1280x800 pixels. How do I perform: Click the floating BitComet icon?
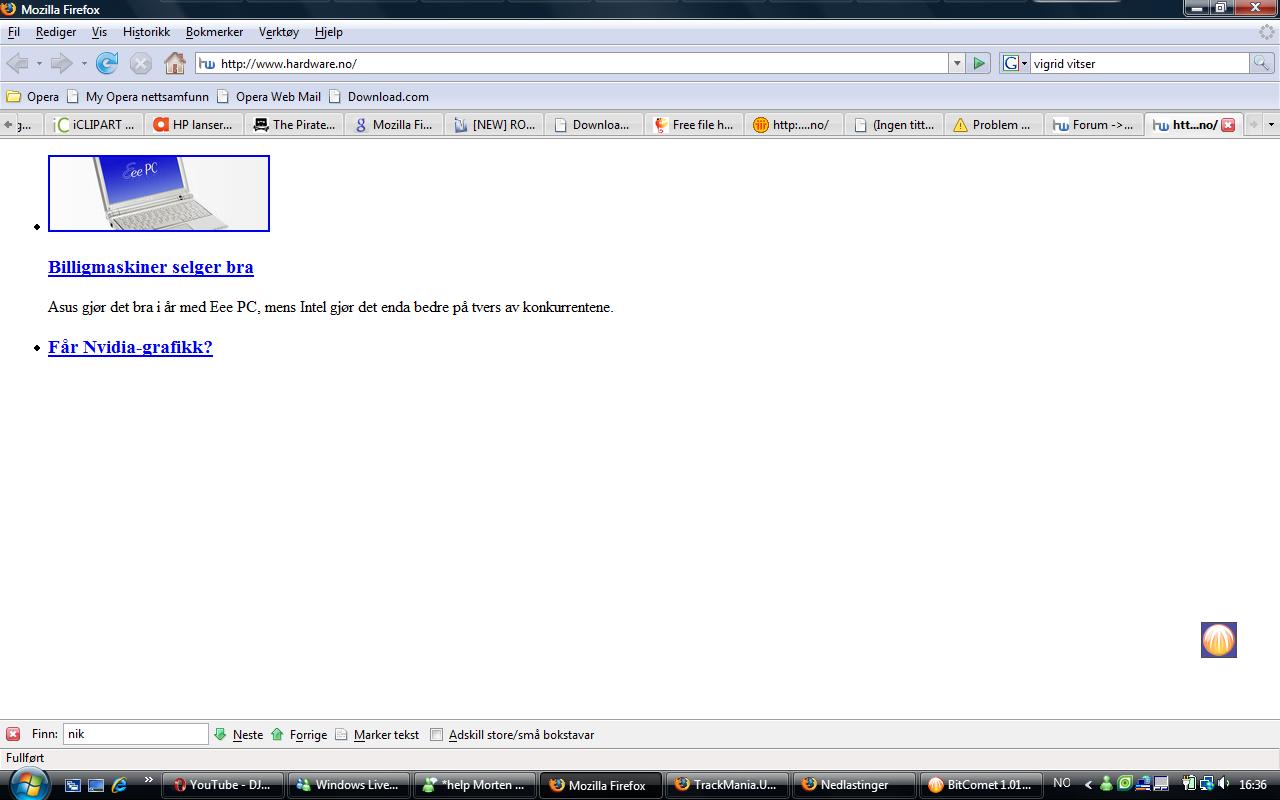(1219, 640)
